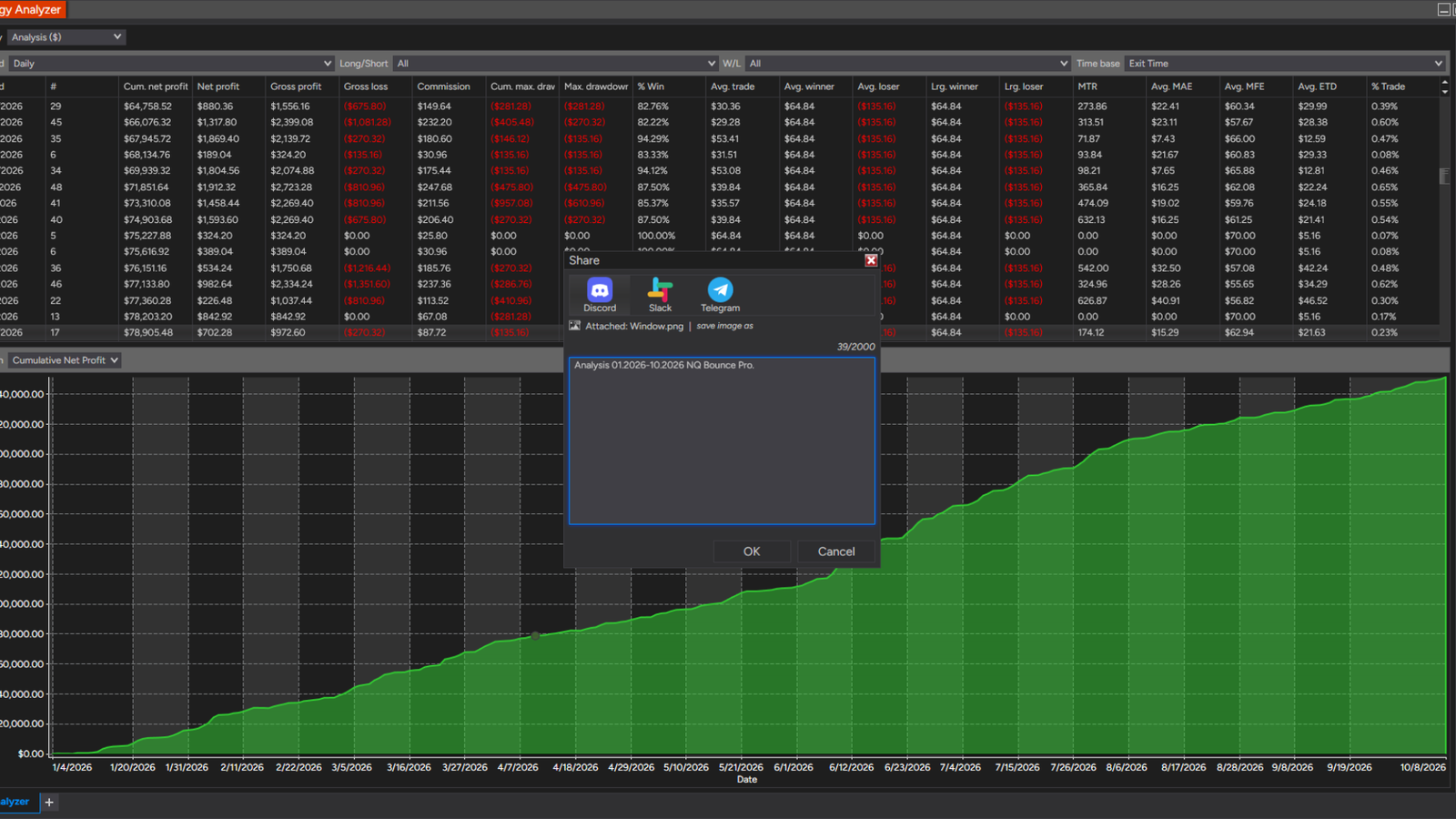The height and width of the screenshot is (819, 1456).
Task: Click 'save image as' link
Action: coord(724,326)
